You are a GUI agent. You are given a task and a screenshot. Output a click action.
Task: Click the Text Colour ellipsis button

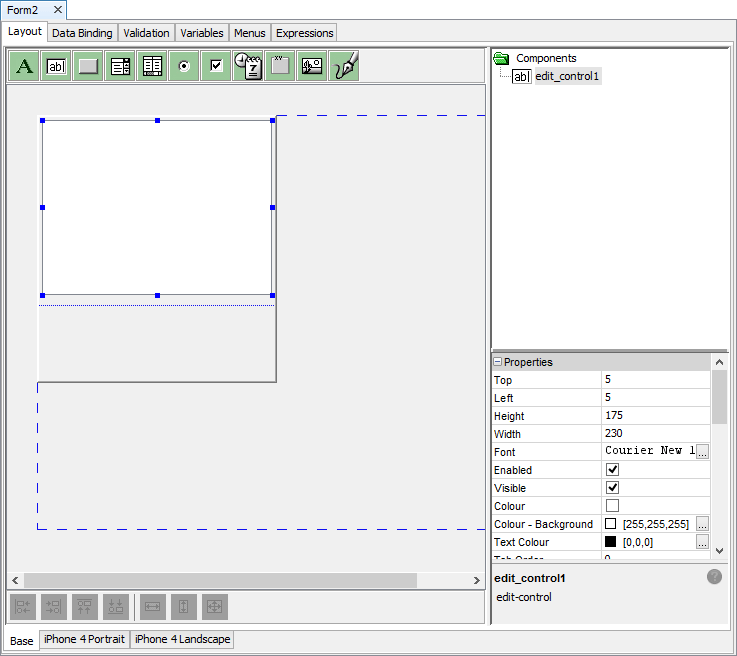(x=702, y=542)
